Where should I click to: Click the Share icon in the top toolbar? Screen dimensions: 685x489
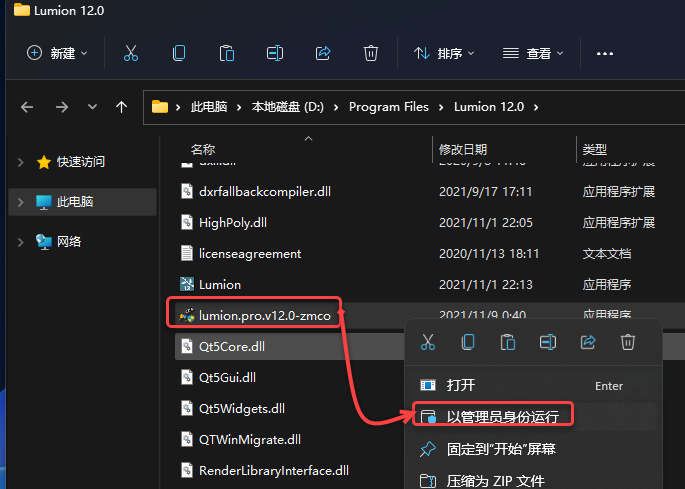pyautogui.click(x=323, y=53)
